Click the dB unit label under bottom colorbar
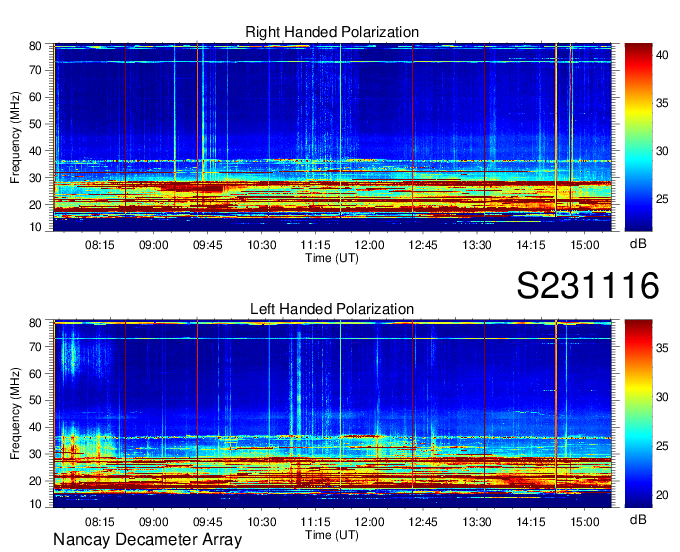This screenshot has height=552, width=680. coord(638,519)
